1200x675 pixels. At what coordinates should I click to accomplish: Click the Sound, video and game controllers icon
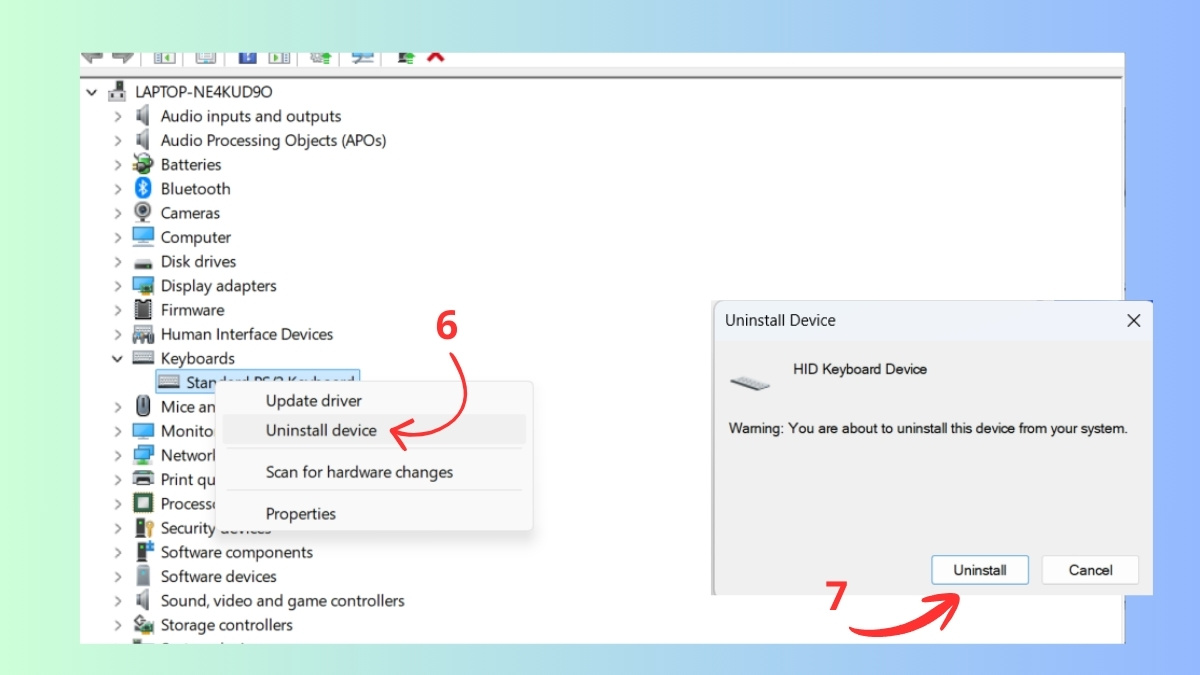(143, 601)
